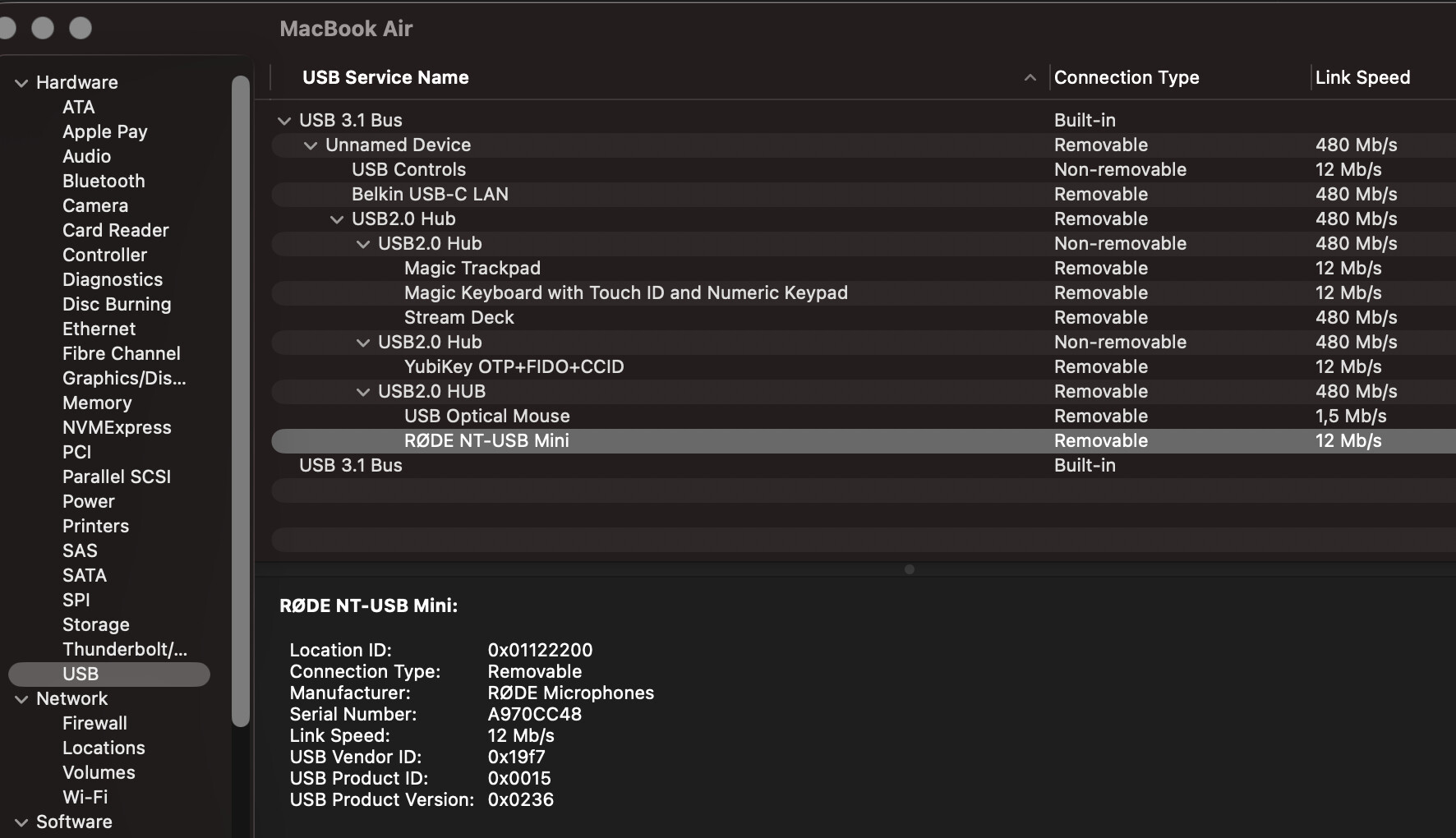
Task: Collapse the Unnamed Device disclosure chevron
Action: click(x=311, y=145)
